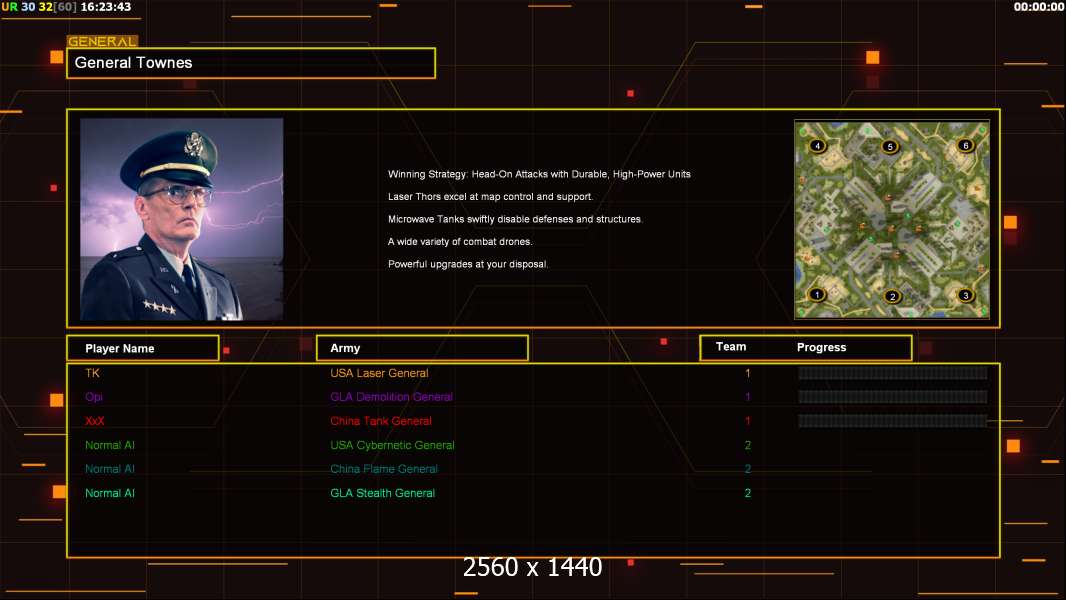Select Normal AI in GLA Stealth row
The width and height of the screenshot is (1066, 600).
click(x=109, y=493)
